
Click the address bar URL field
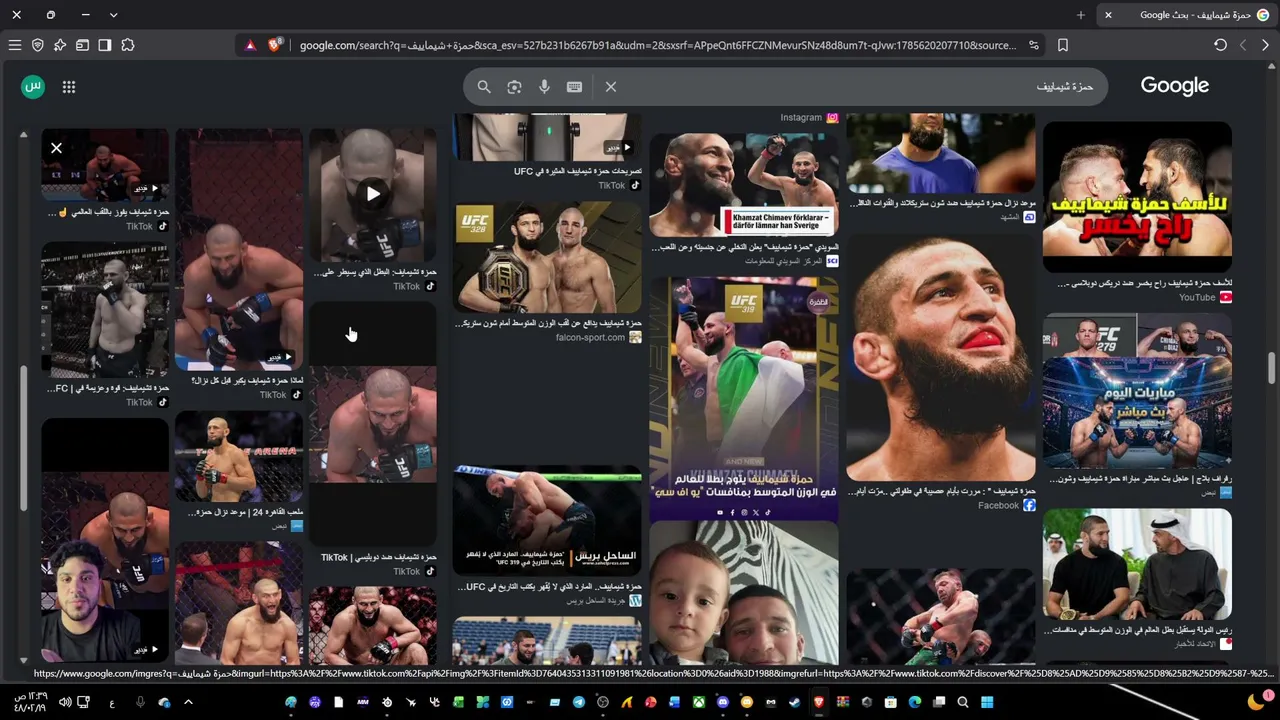[x=657, y=45]
